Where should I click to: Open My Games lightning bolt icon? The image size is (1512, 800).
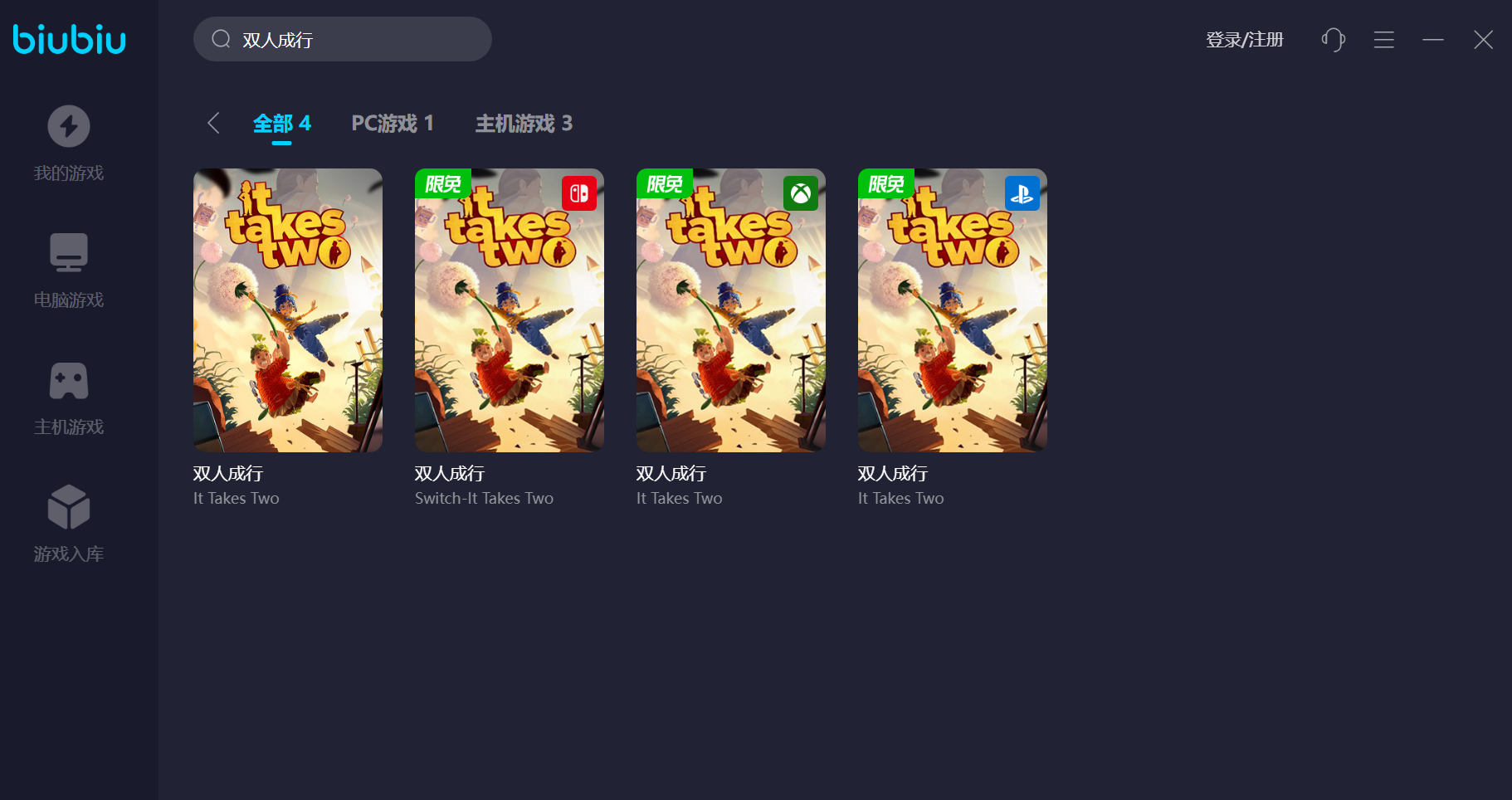(x=69, y=126)
